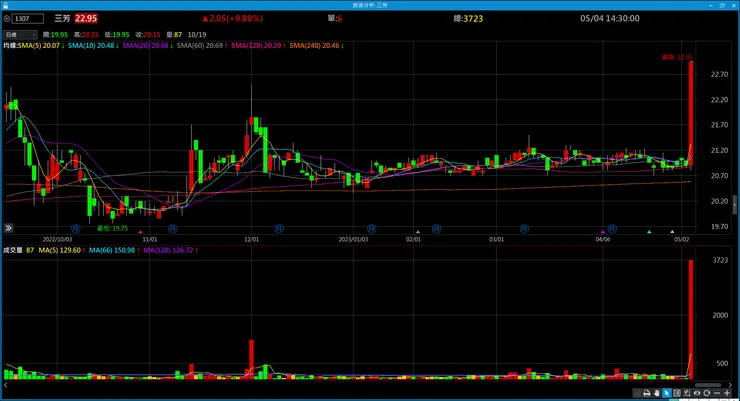Click the 月 marker nearest 2022/10/03
The image size is (740, 401).
76,229
